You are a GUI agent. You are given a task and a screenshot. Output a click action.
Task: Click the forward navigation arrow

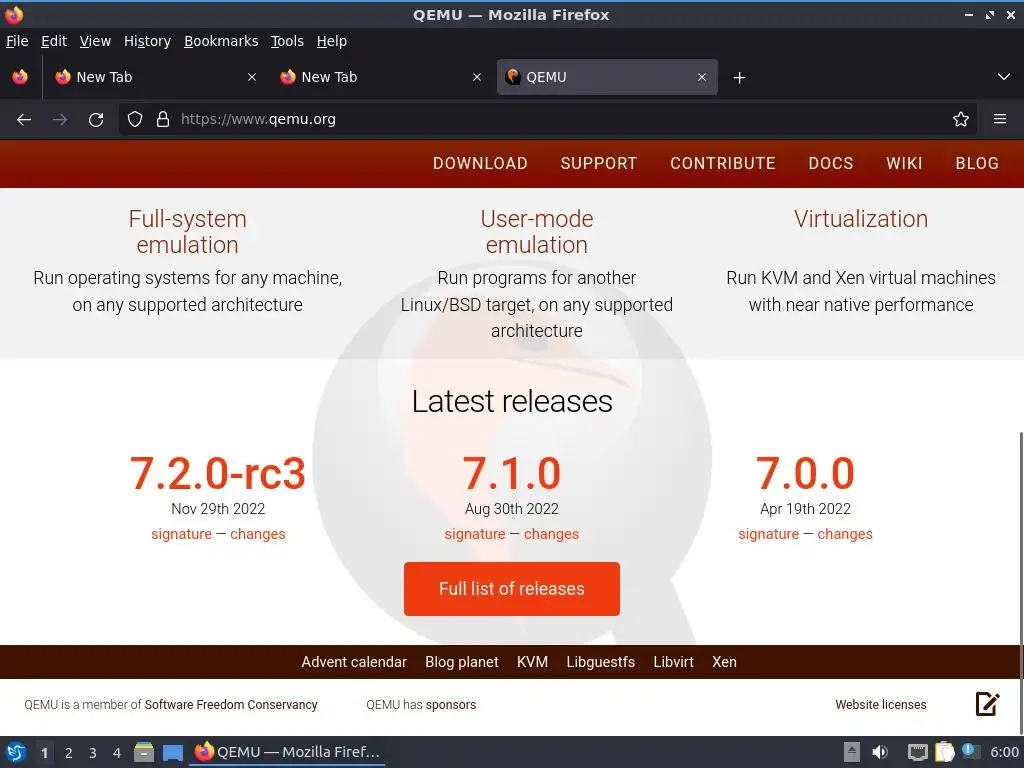pos(60,120)
